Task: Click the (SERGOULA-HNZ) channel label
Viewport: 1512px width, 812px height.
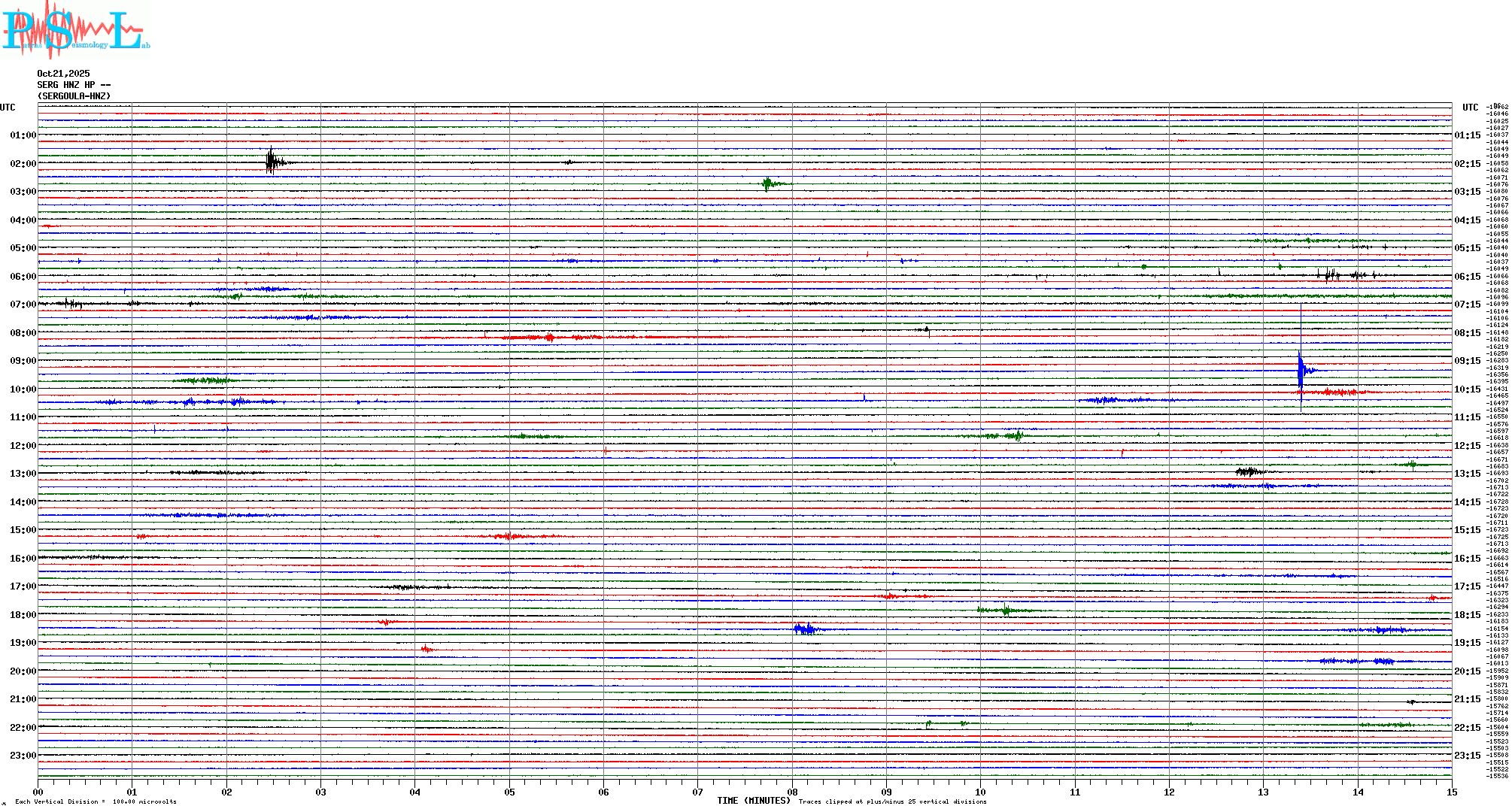Action: [74, 96]
